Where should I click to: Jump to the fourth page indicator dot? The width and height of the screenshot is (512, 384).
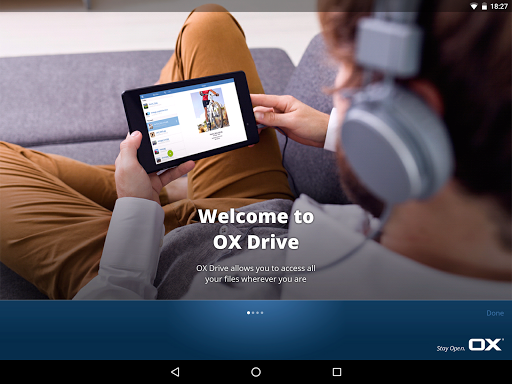[x=262, y=313]
